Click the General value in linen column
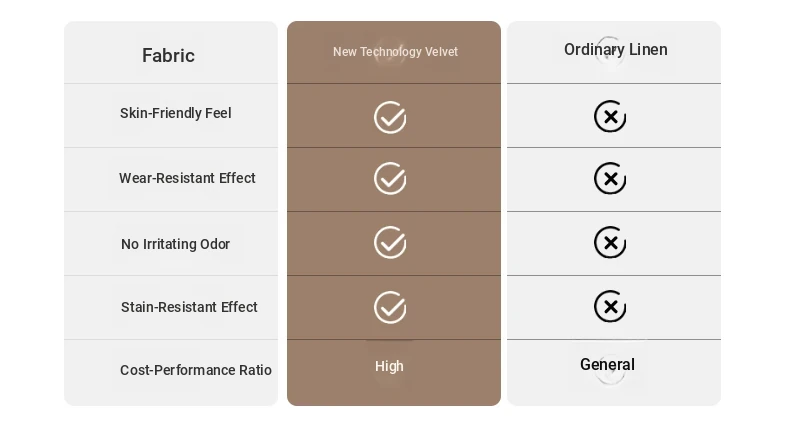Screen dimensions: 790x448 tap(607, 364)
